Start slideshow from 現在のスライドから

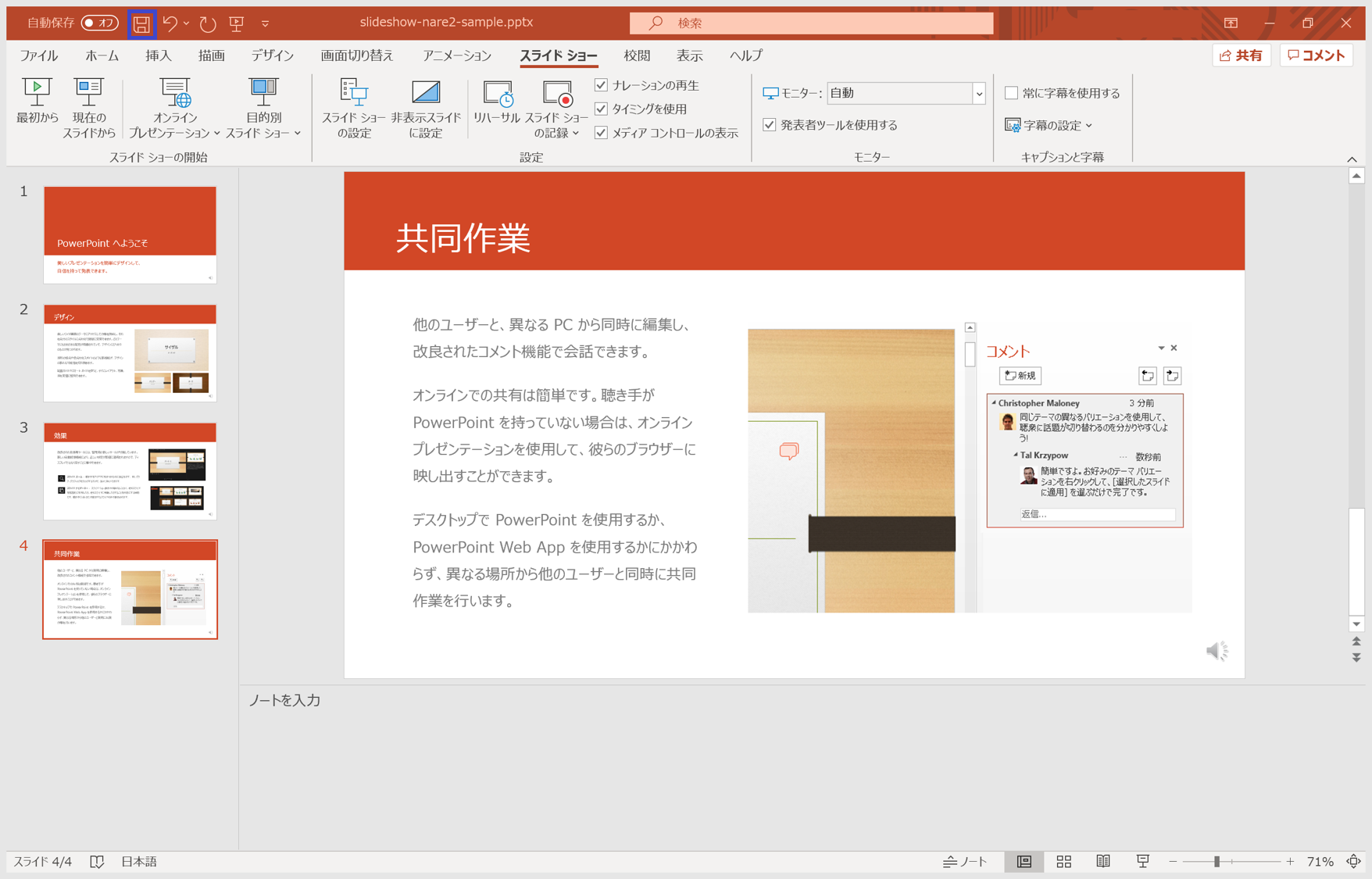(x=88, y=109)
